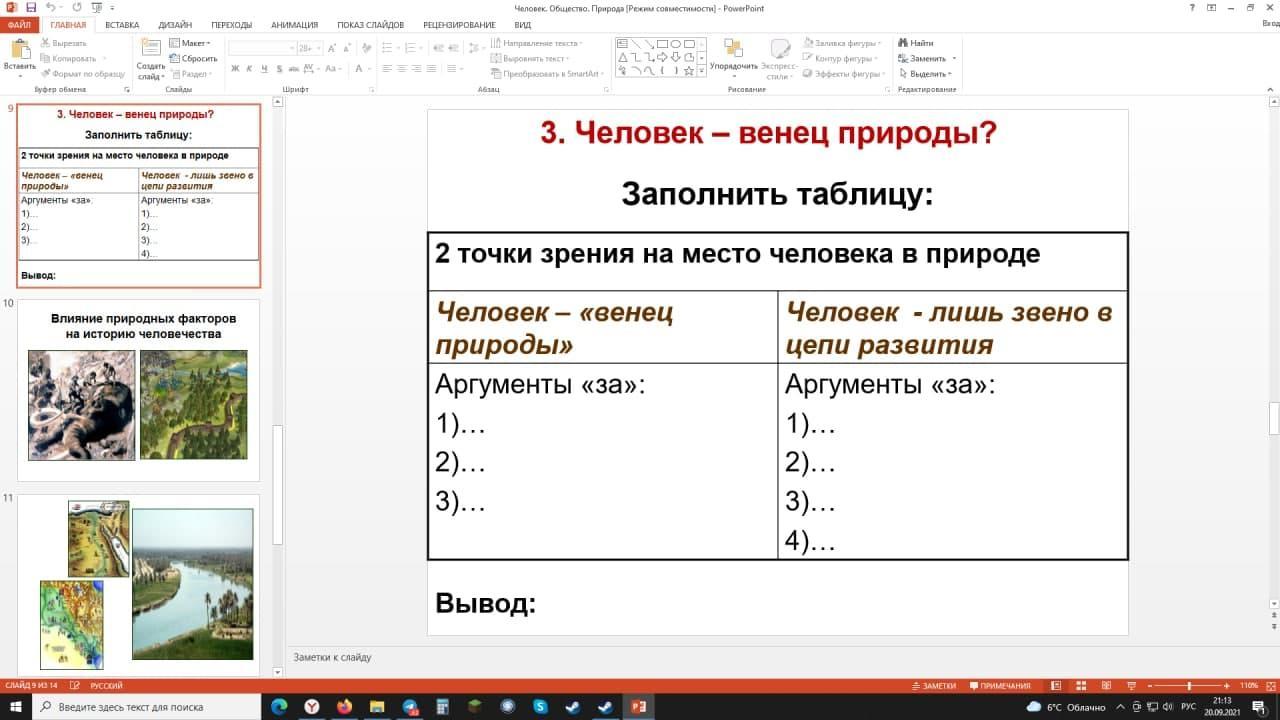Click the Save icon in quick access toolbar
The image size is (1280, 720).
31,8
